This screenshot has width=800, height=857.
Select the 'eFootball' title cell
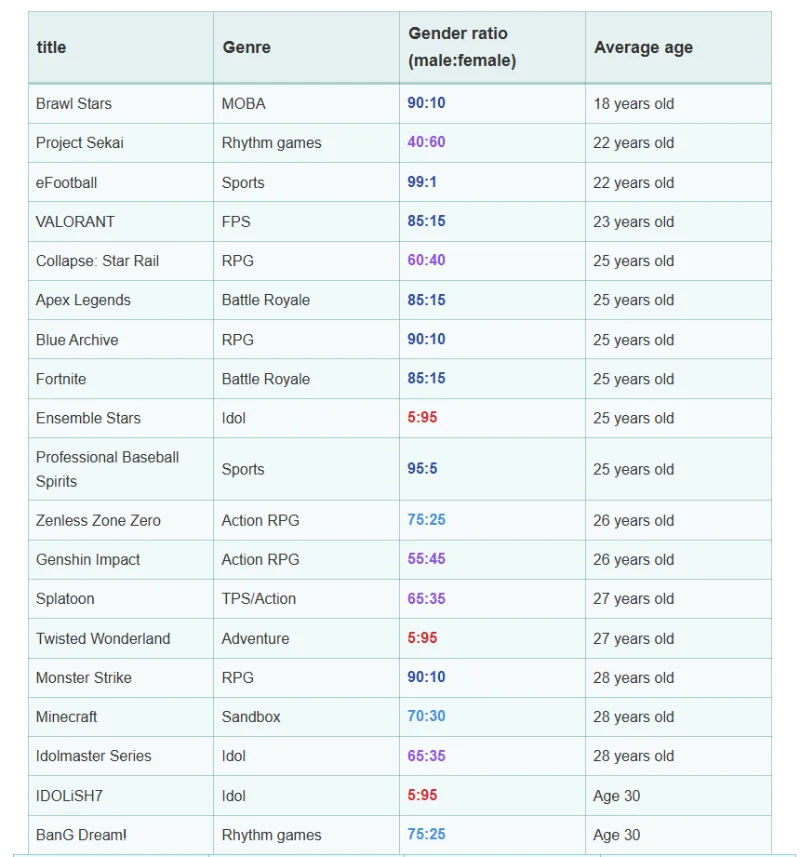(x=121, y=183)
